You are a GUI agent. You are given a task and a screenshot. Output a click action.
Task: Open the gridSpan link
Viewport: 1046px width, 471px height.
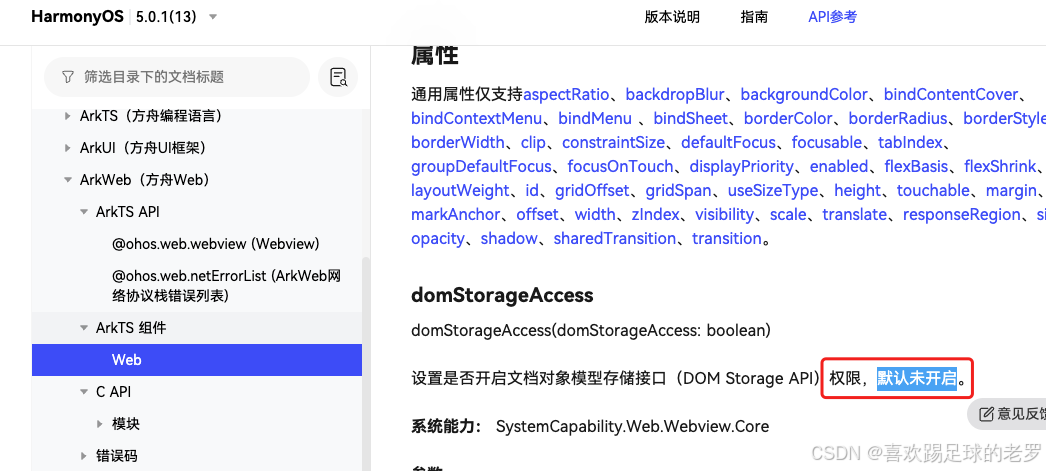pos(678,190)
